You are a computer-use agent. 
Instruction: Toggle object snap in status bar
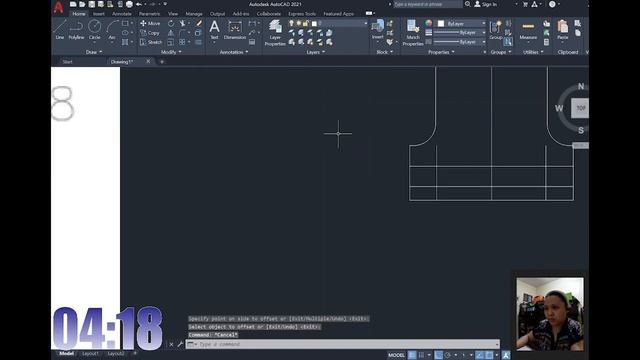pos(489,355)
